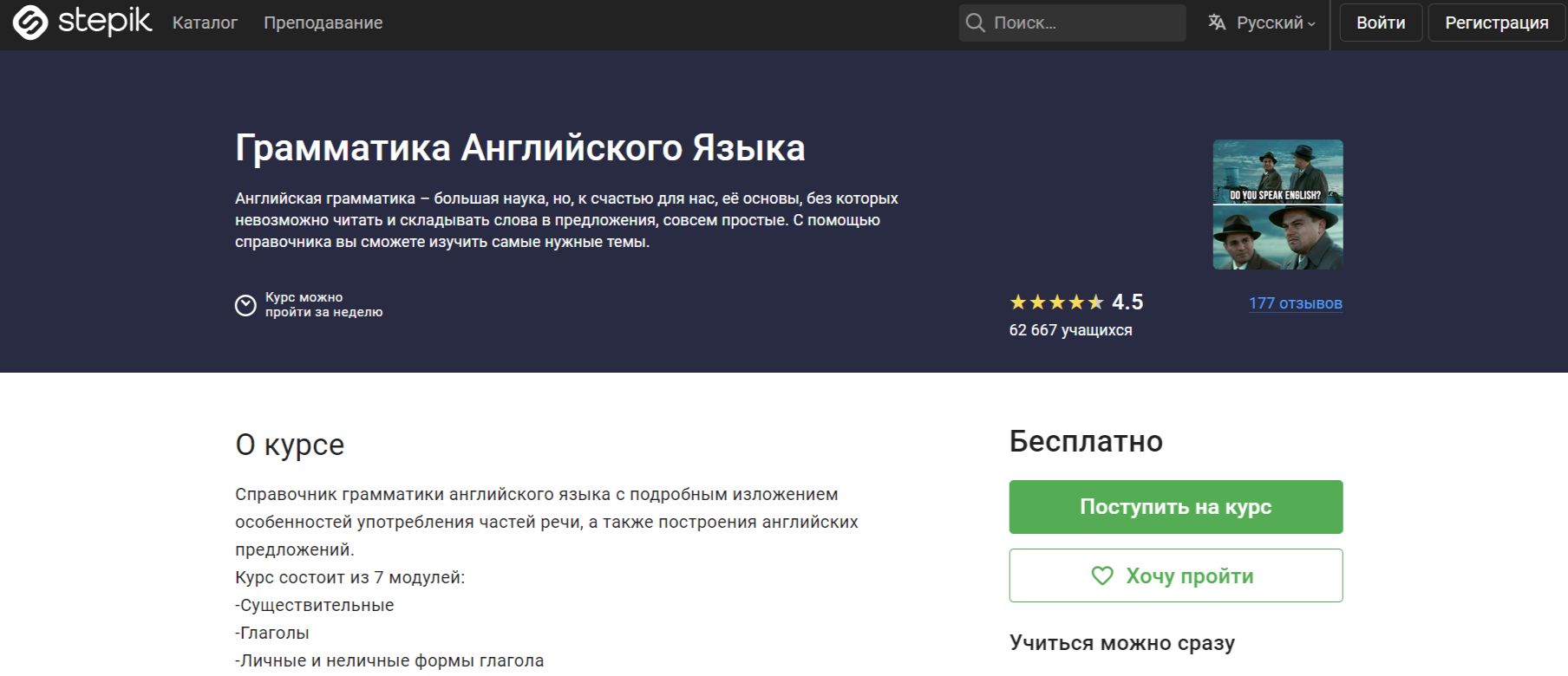Click the course cover thumbnail image
1568x676 pixels.
click(x=1277, y=205)
